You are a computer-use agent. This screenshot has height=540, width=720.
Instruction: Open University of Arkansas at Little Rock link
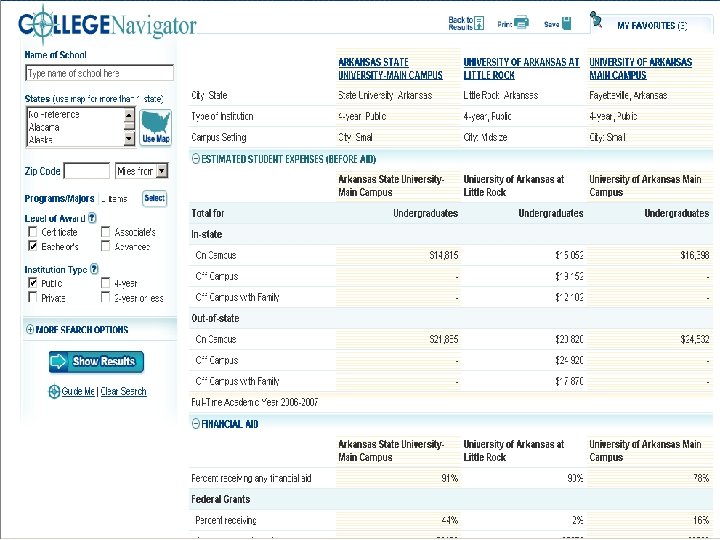(521, 68)
